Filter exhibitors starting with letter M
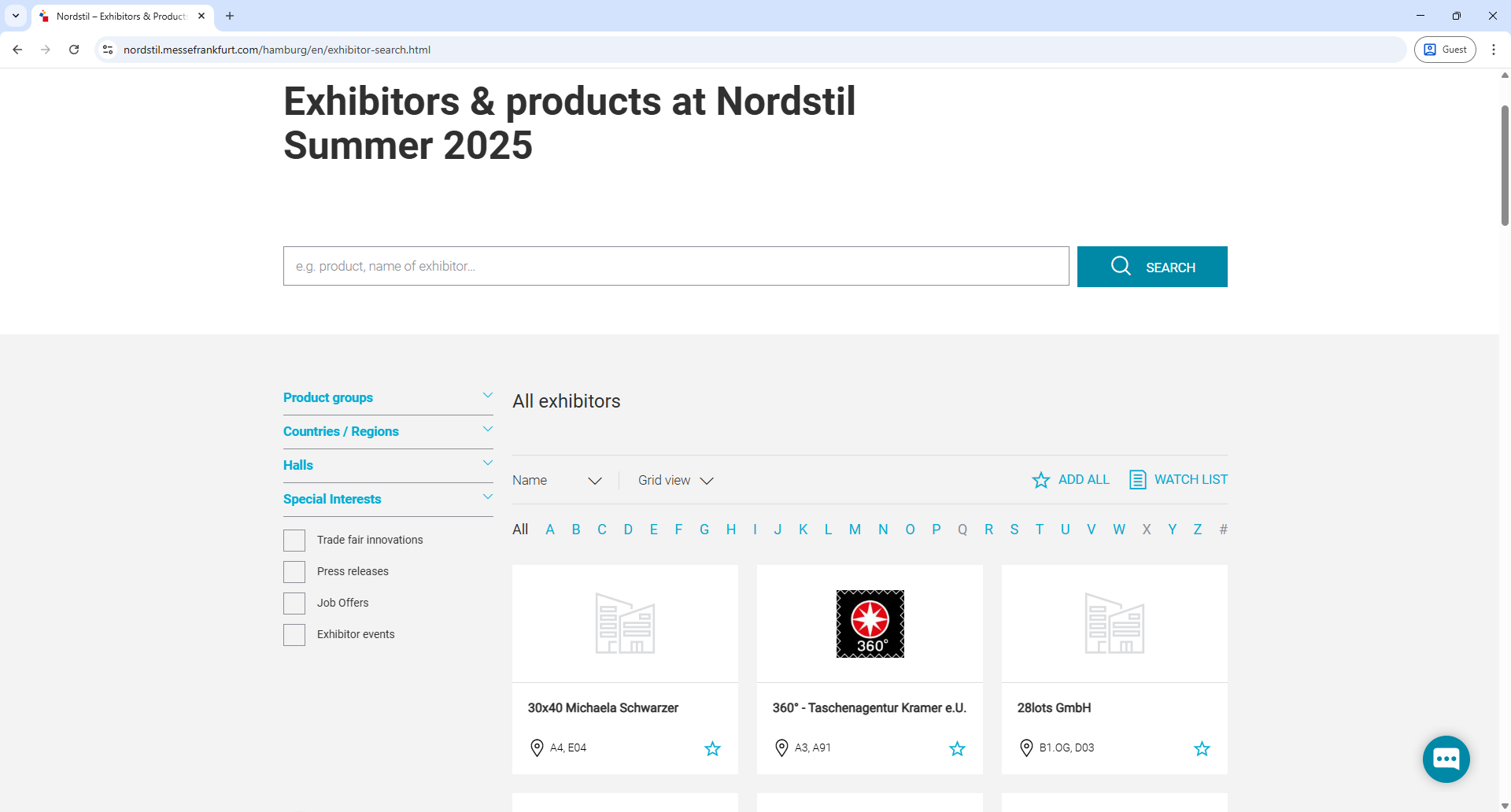 point(855,530)
